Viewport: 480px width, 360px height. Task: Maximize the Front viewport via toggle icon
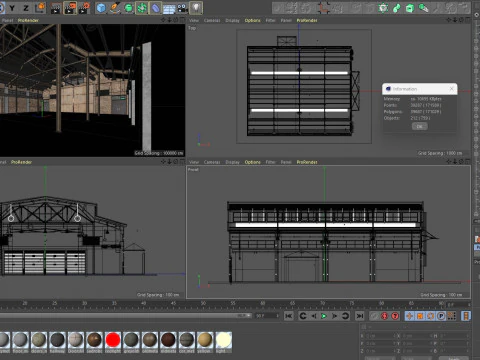468,162
